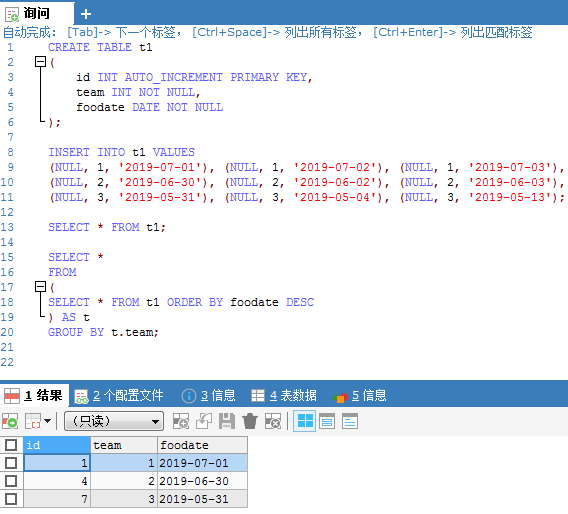568x514 pixels.
Task: Click the colorful icon beside 5 信息
Action: pyautogui.click(x=340, y=397)
